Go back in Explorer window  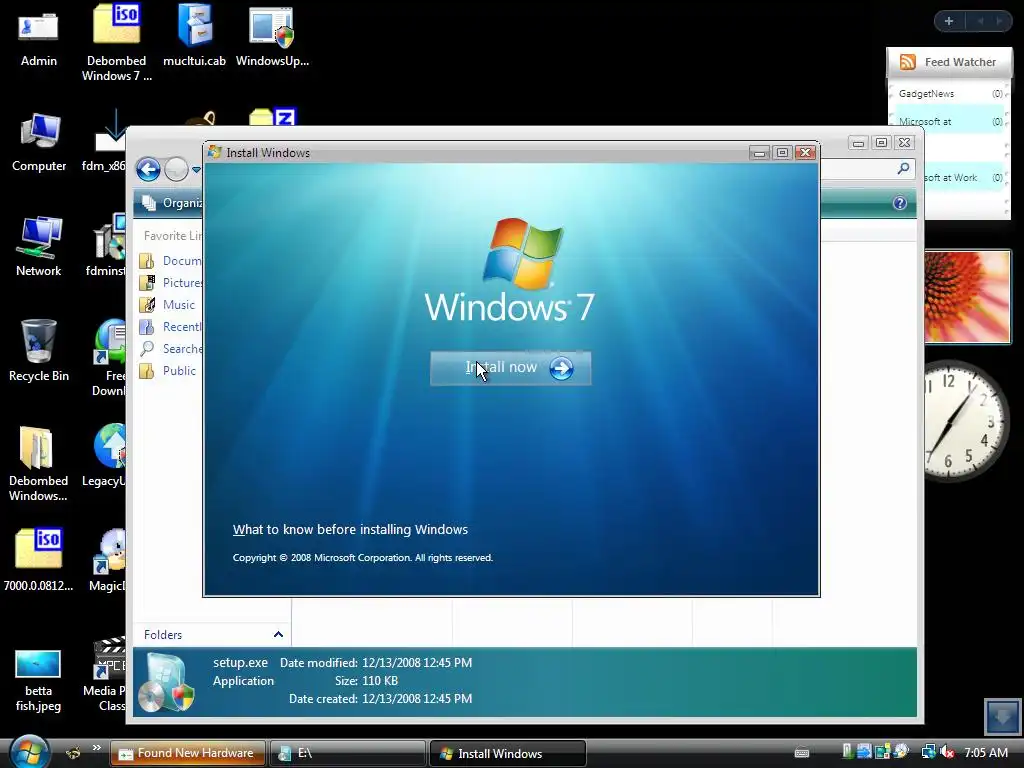pos(148,170)
